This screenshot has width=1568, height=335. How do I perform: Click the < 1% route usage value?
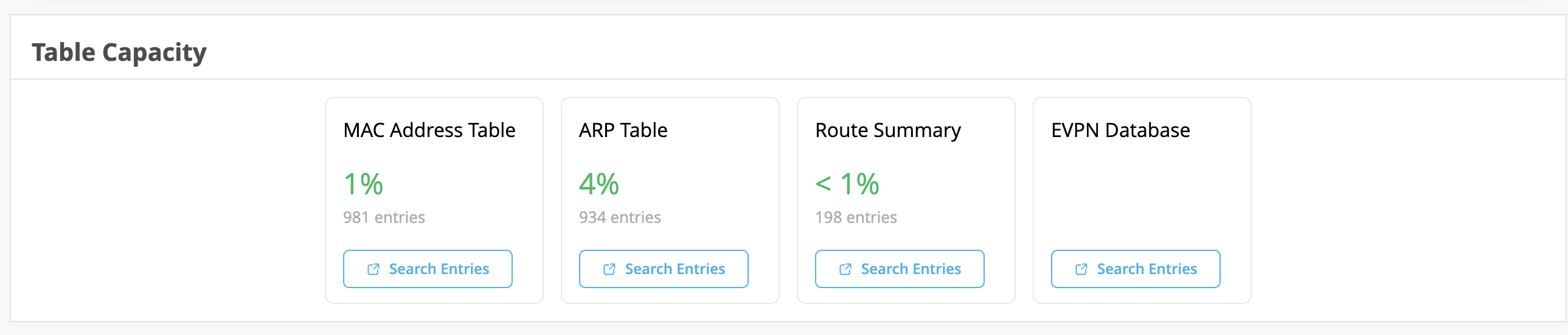pyautogui.click(x=847, y=184)
